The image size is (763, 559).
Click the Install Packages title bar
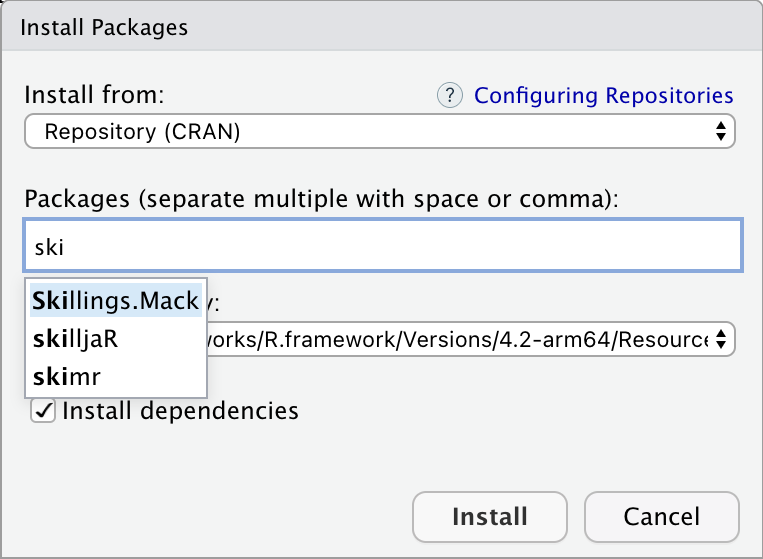(x=380, y=27)
